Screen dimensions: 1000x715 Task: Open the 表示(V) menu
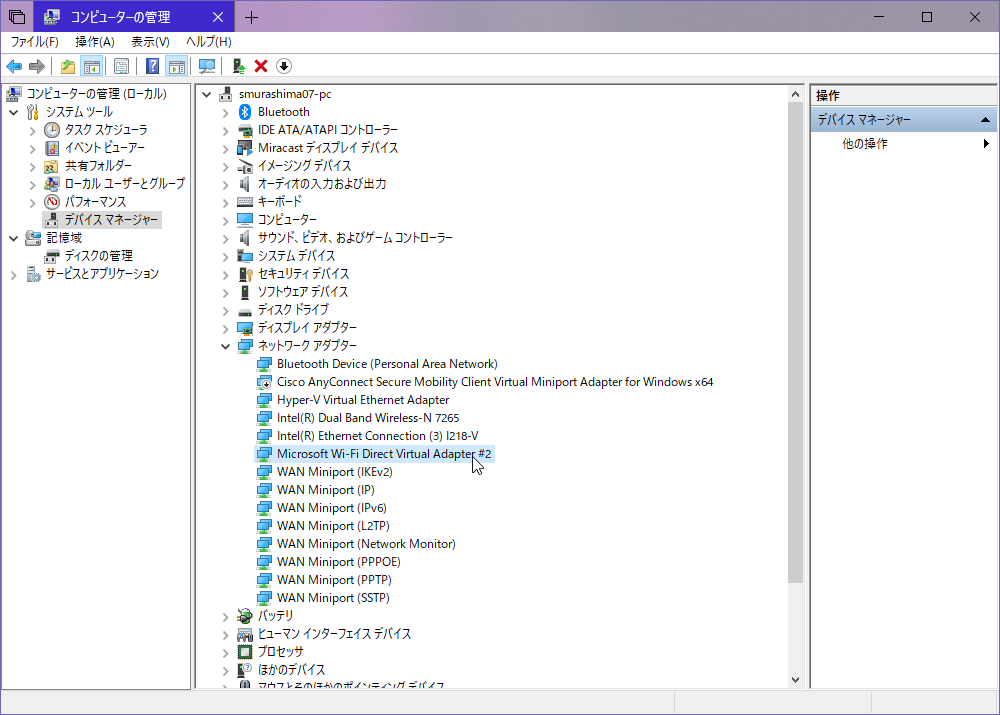coord(150,41)
